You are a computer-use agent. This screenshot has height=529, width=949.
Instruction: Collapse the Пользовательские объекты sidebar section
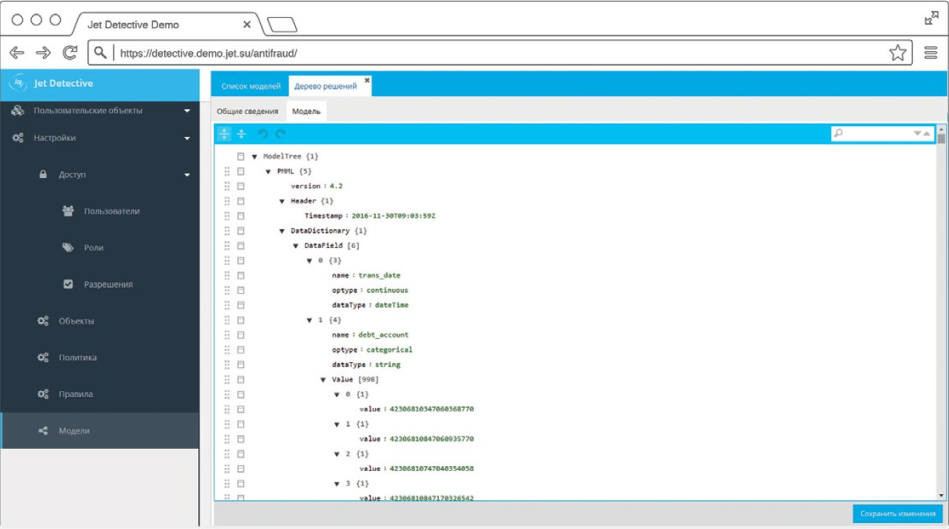187,111
